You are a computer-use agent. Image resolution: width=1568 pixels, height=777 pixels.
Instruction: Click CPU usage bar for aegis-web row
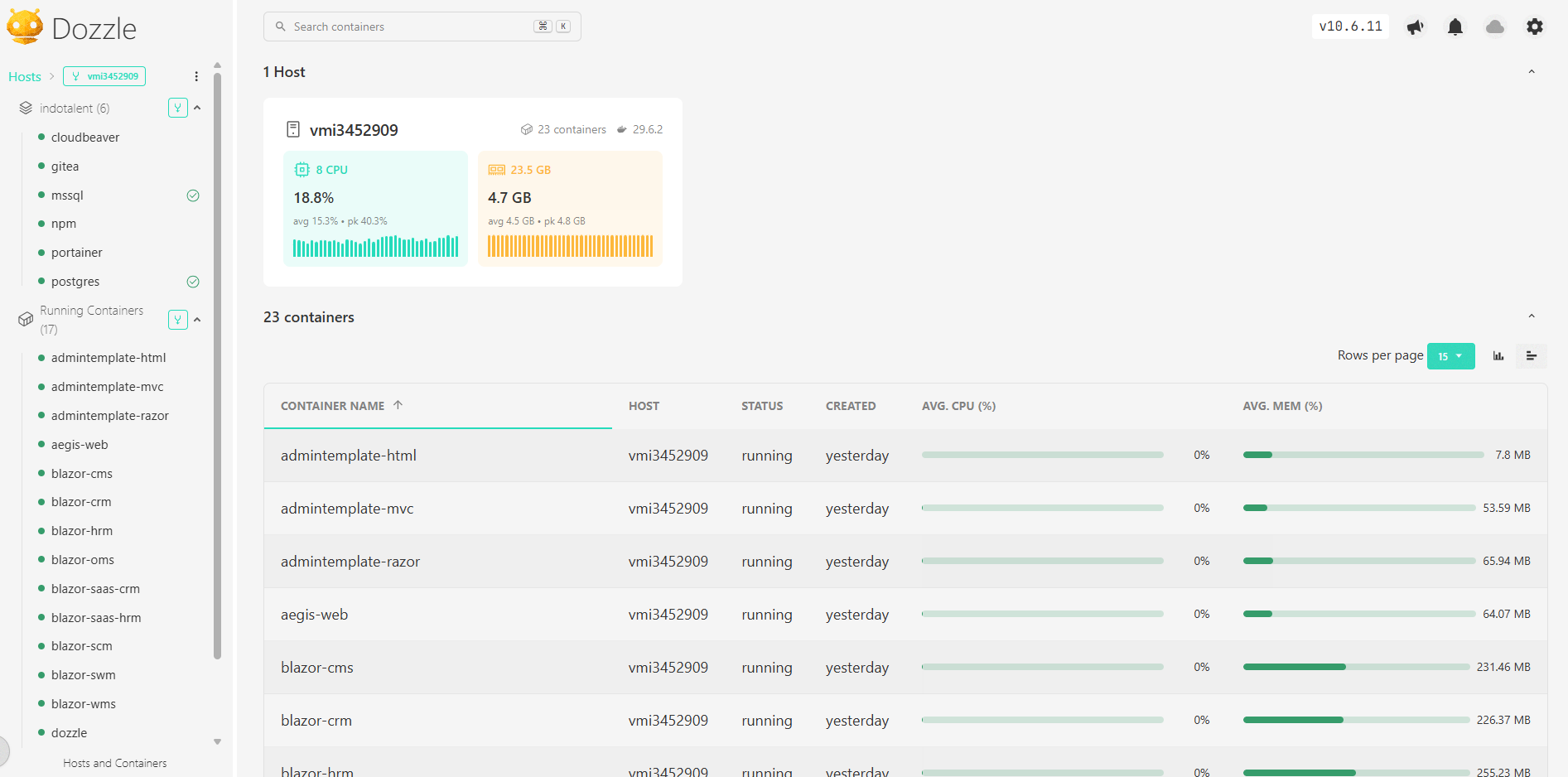pyautogui.click(x=1043, y=614)
